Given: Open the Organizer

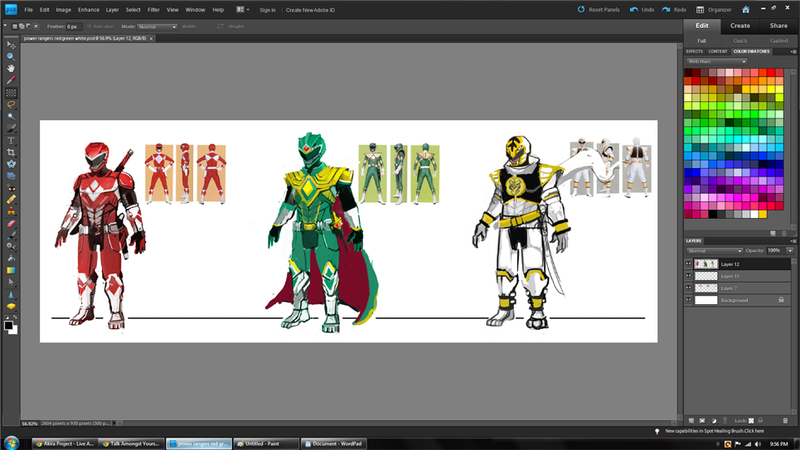Looking at the screenshot, I should click(x=714, y=10).
